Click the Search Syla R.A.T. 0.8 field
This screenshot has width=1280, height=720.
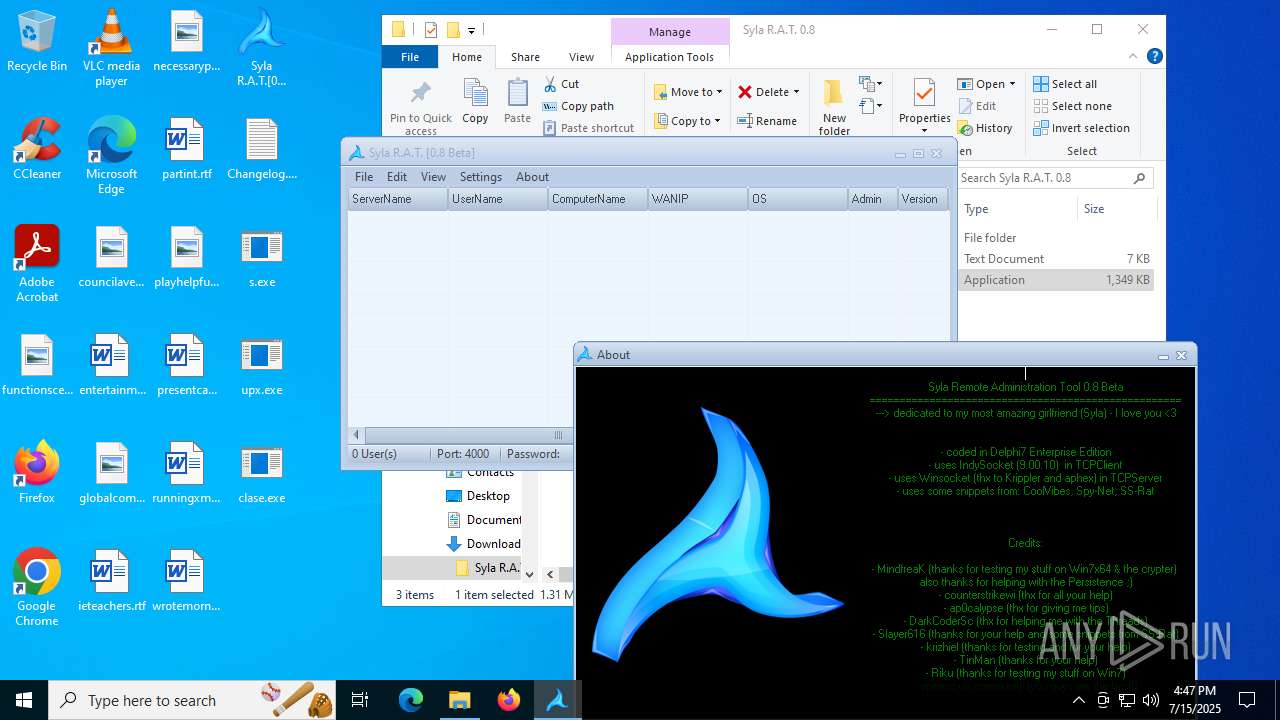point(1055,178)
